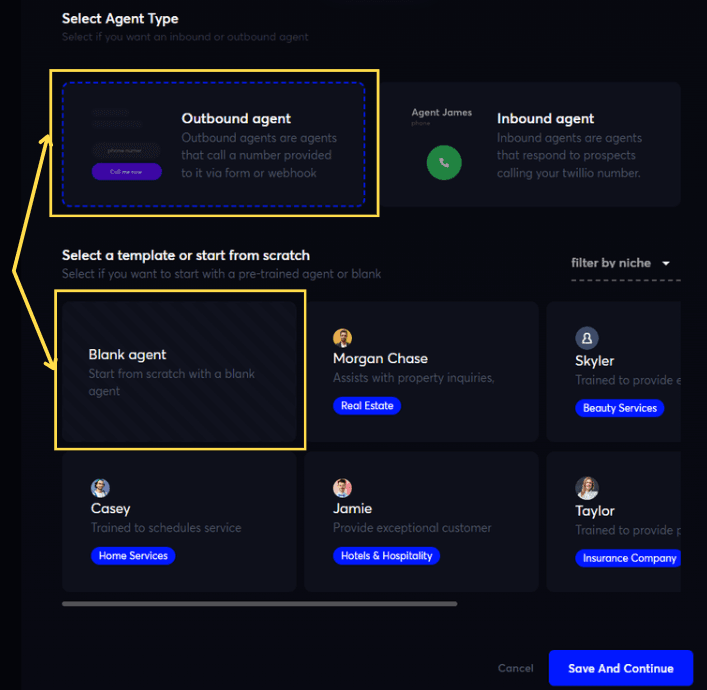The width and height of the screenshot is (707, 690).
Task: Click the Beauty Services tag
Action: point(619,408)
